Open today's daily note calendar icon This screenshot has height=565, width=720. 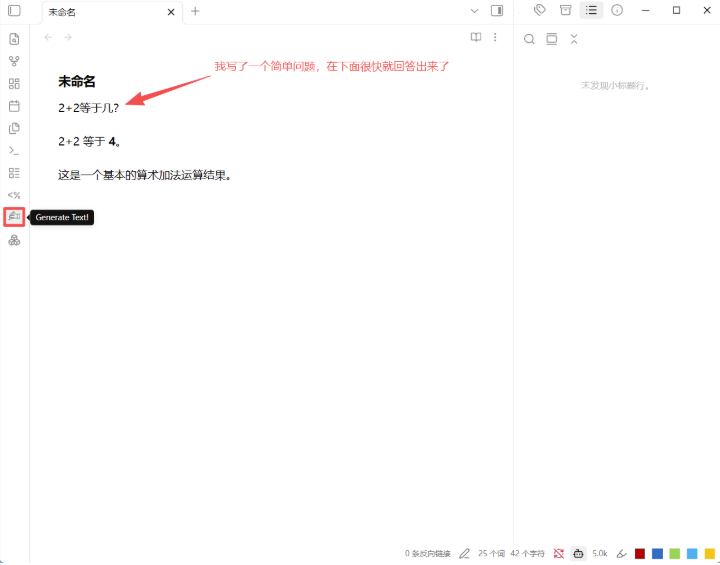pyautogui.click(x=14, y=106)
